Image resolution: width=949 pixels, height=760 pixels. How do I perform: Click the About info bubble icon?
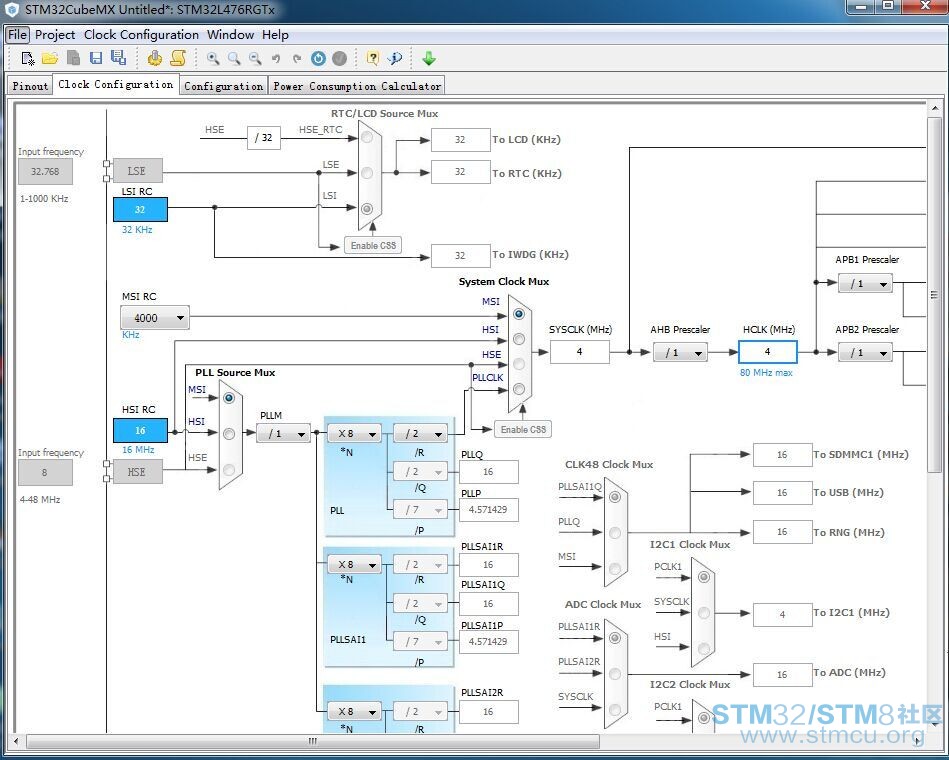click(x=395, y=58)
